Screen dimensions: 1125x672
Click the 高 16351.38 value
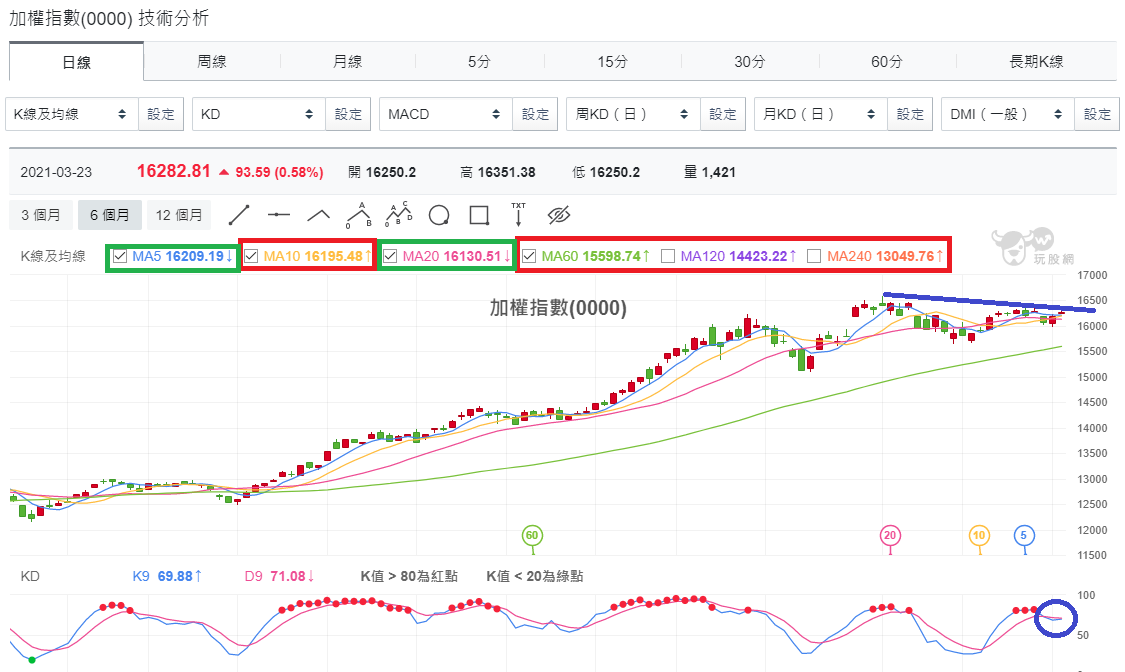pos(498,172)
